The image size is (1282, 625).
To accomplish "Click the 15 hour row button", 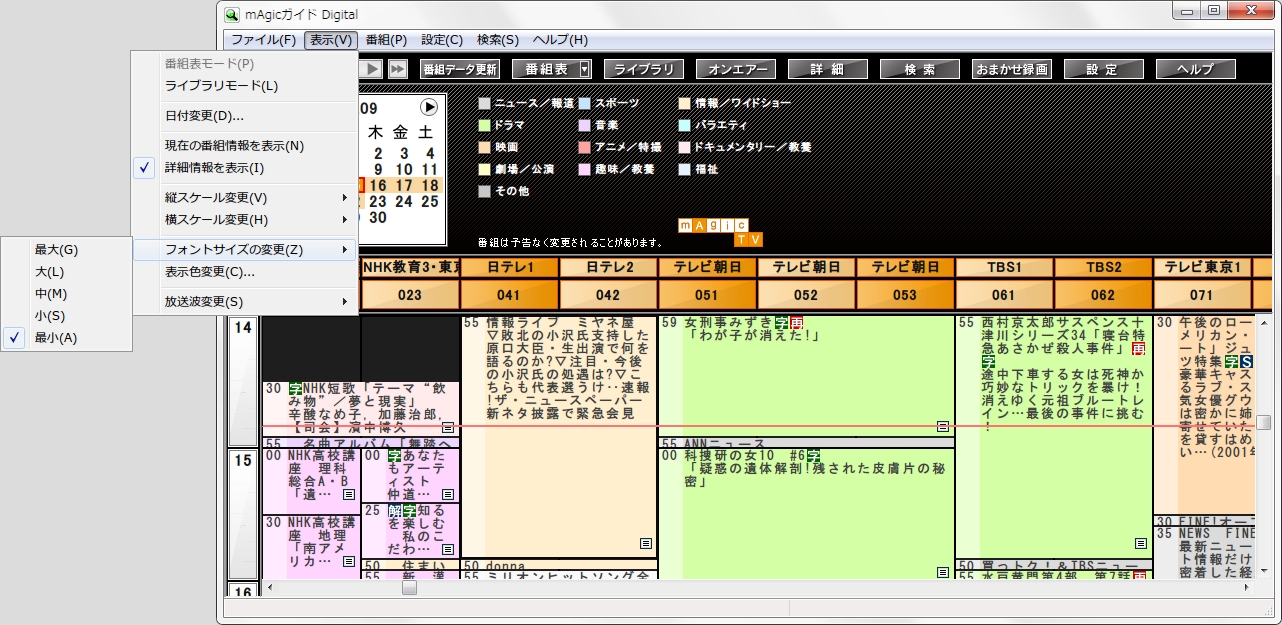I will point(243,514).
